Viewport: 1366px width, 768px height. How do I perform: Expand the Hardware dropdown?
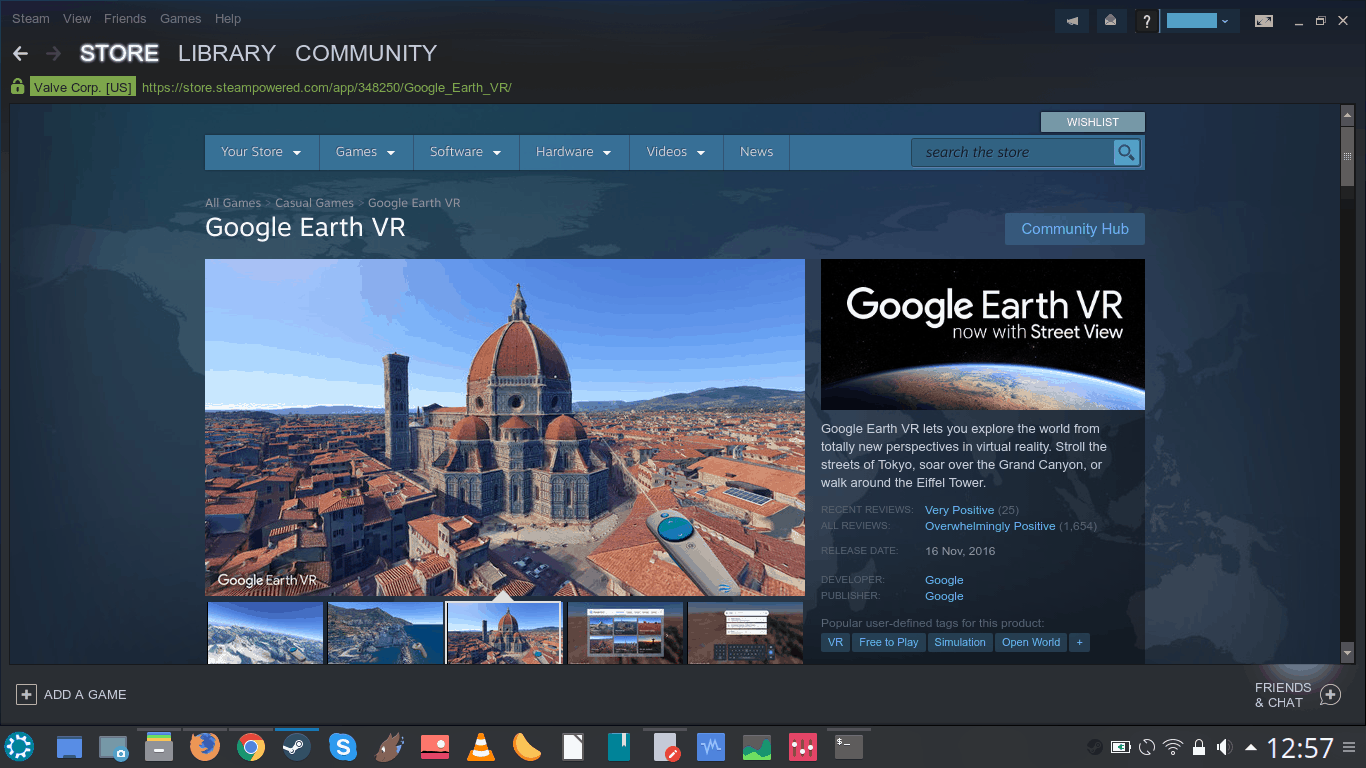coord(574,152)
